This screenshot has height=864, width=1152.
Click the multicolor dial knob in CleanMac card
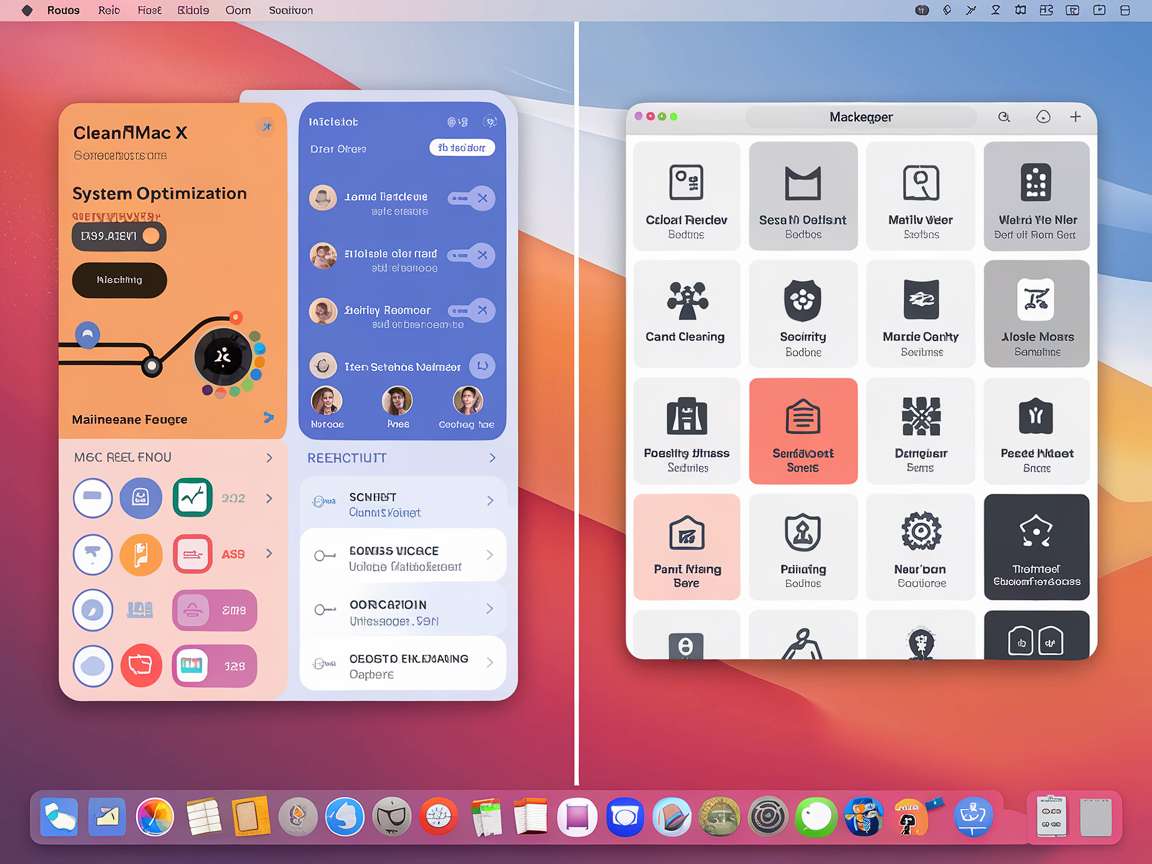point(223,358)
